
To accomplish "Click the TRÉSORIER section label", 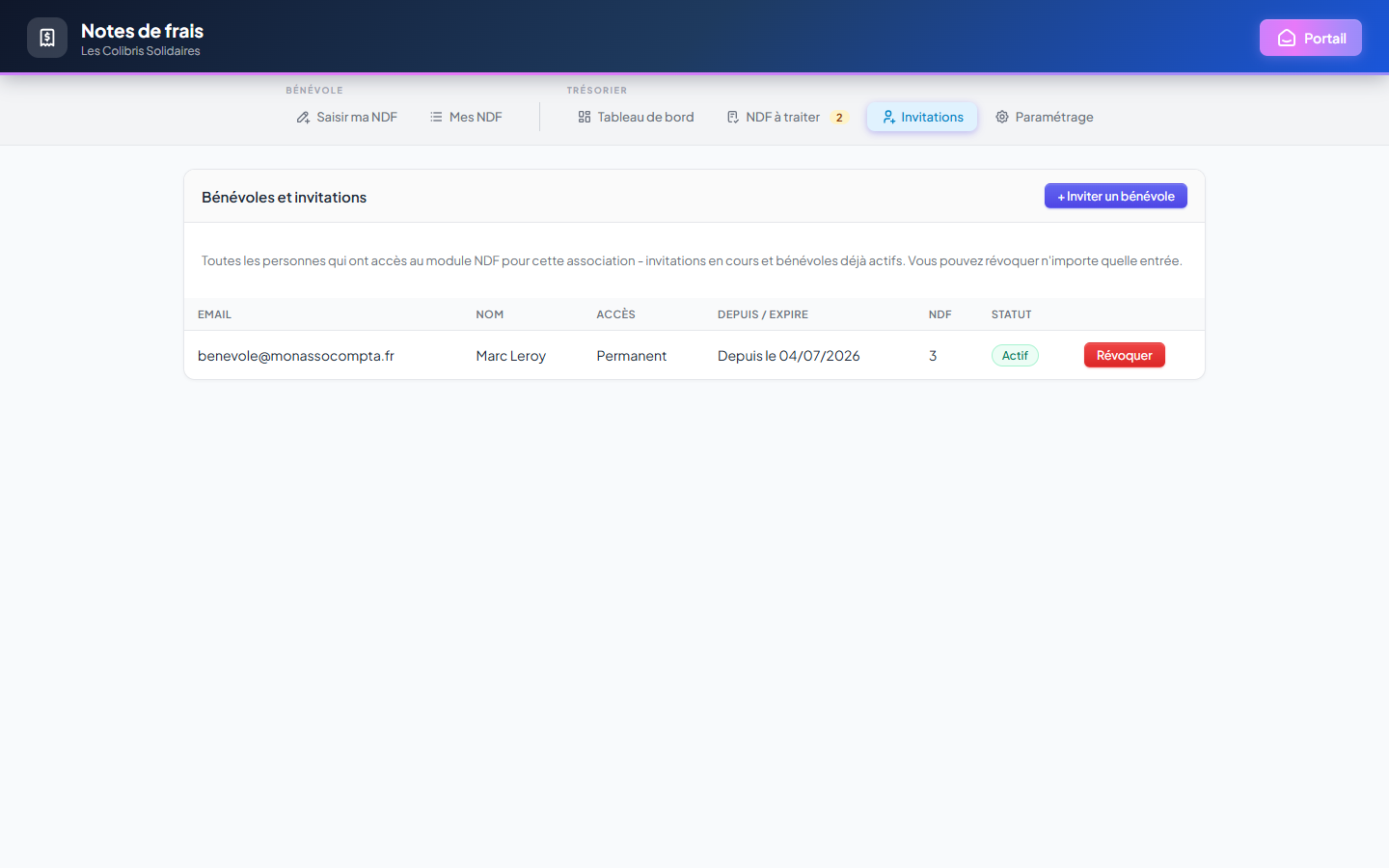I will click(597, 90).
